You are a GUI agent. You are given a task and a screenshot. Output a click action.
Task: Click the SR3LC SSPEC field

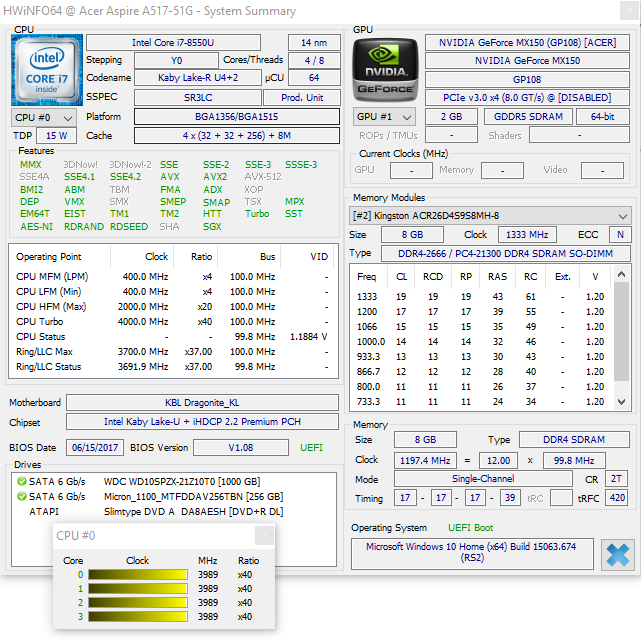coord(198,98)
